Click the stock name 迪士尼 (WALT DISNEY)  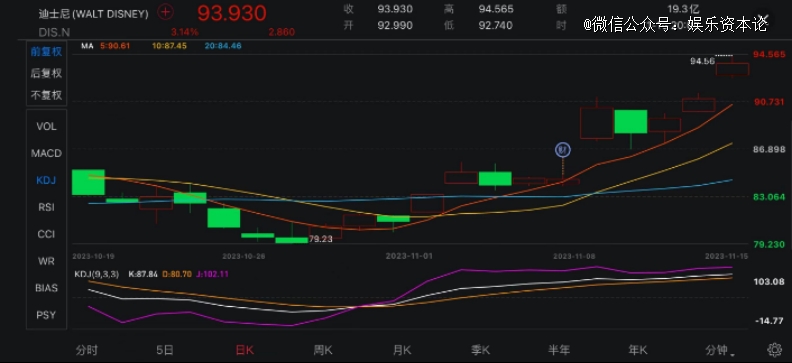[x=93, y=14]
